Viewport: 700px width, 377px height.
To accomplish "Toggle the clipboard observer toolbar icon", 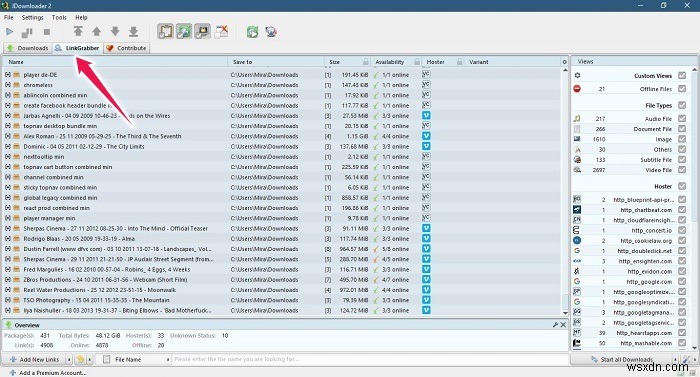I will (165, 32).
